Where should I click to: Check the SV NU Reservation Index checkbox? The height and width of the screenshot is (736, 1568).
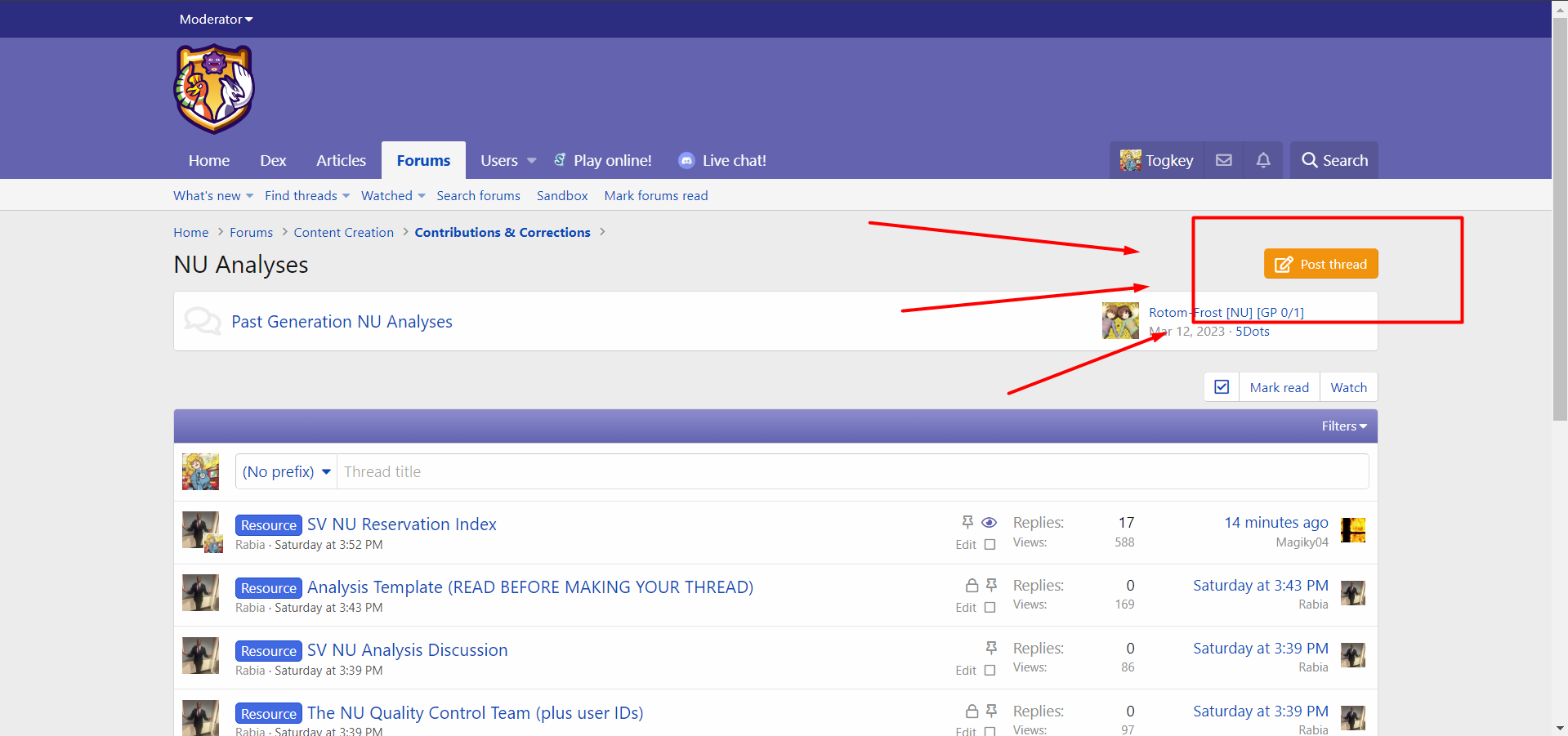[x=989, y=545]
